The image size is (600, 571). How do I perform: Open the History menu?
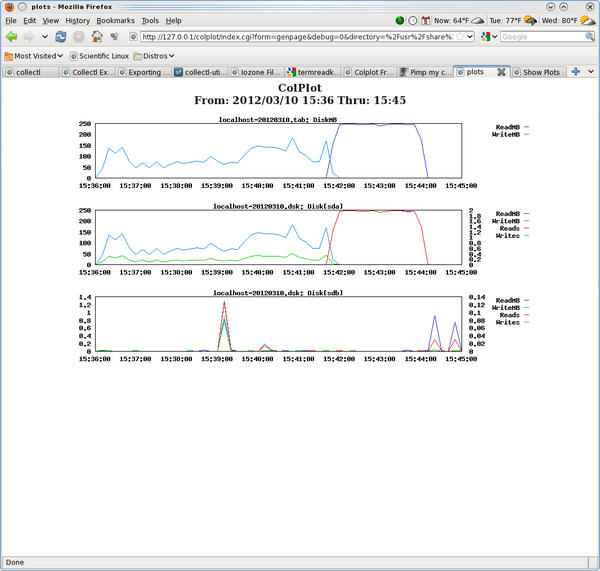point(77,21)
